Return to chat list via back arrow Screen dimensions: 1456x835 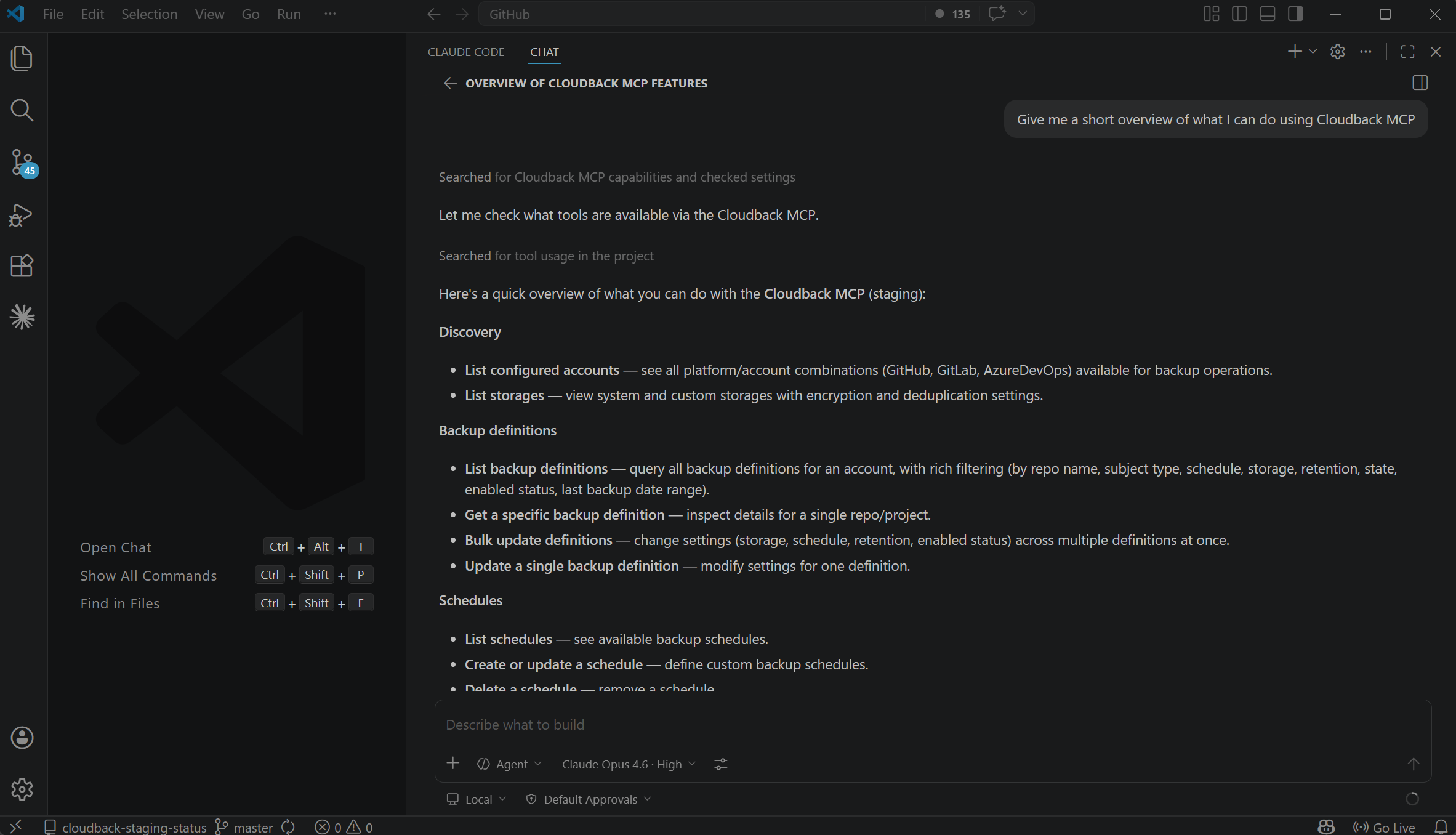click(450, 83)
